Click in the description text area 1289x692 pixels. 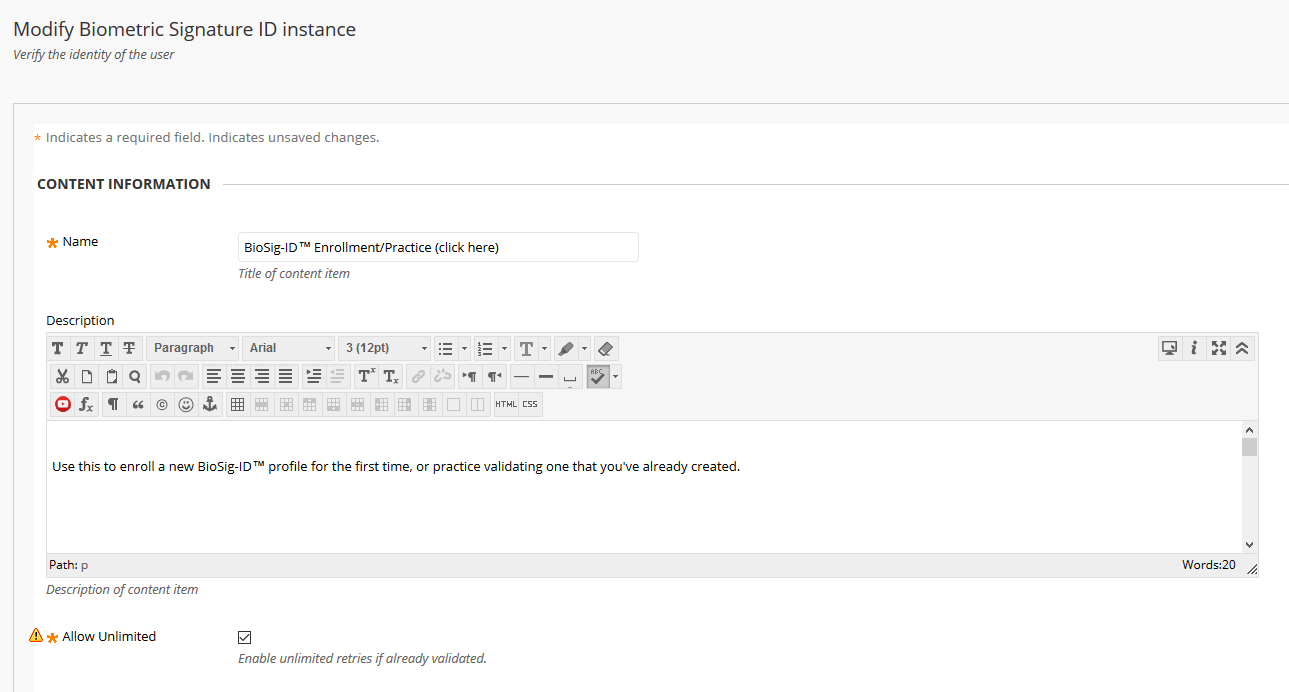click(644, 486)
